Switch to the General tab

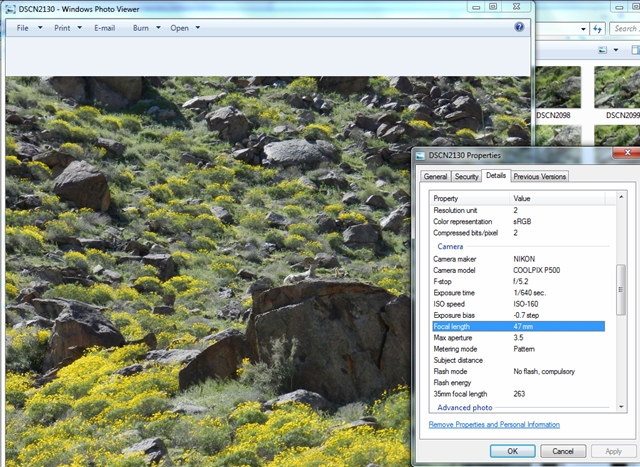point(435,176)
